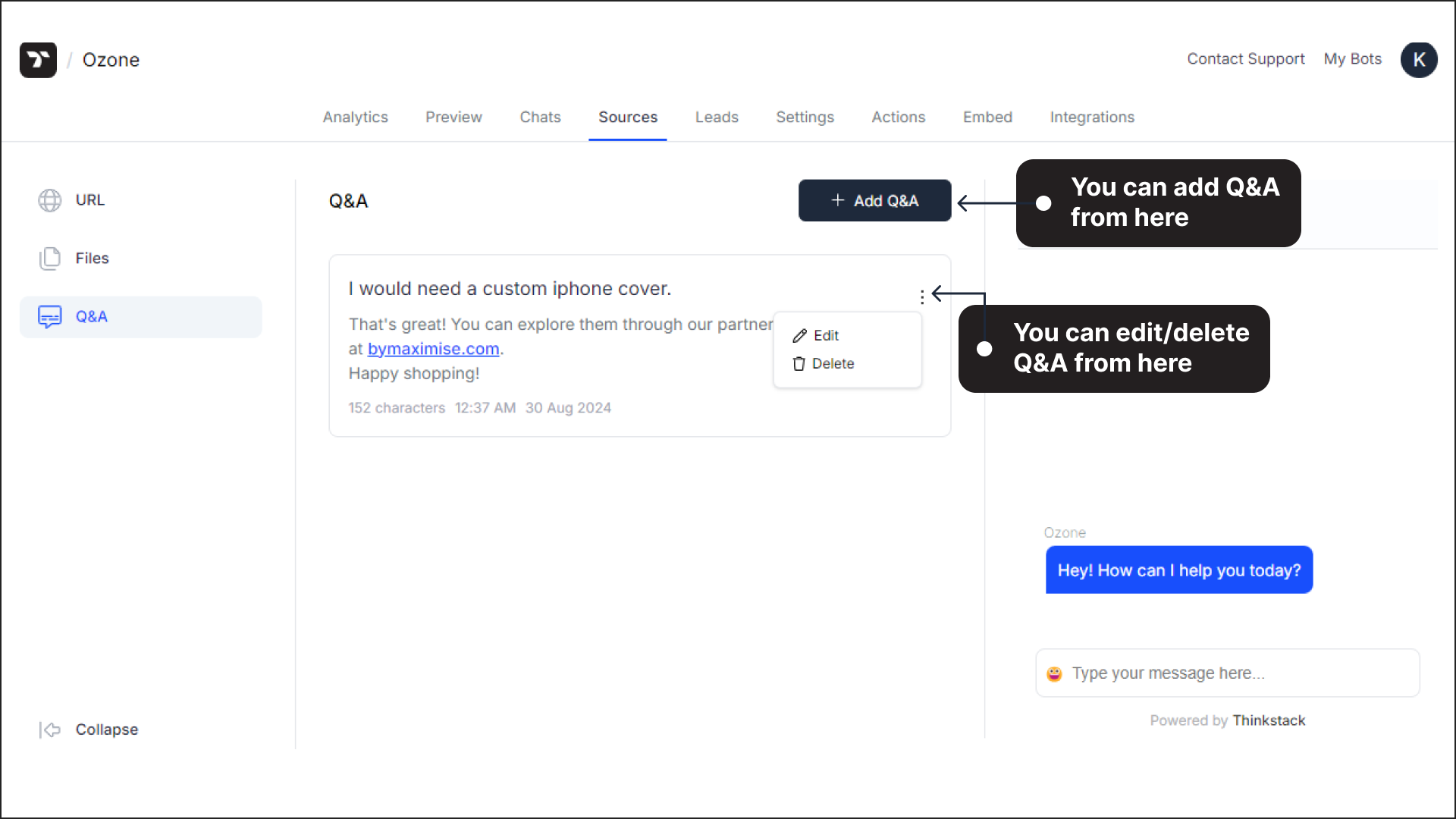Switch to the Preview tab
Image resolution: width=1456 pixels, height=819 pixels.
(x=454, y=117)
